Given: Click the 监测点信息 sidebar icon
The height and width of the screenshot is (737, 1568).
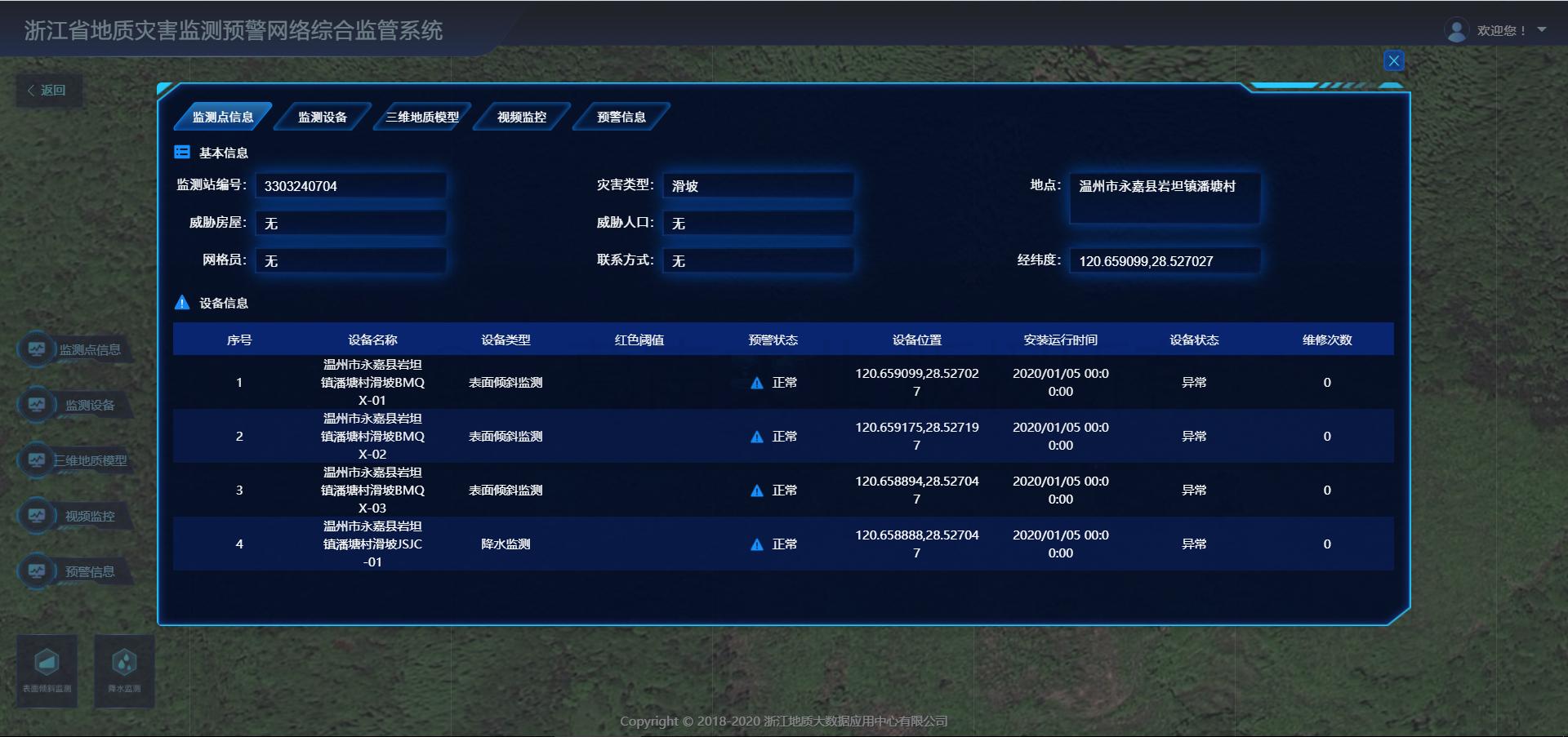Looking at the screenshot, I should (37, 349).
